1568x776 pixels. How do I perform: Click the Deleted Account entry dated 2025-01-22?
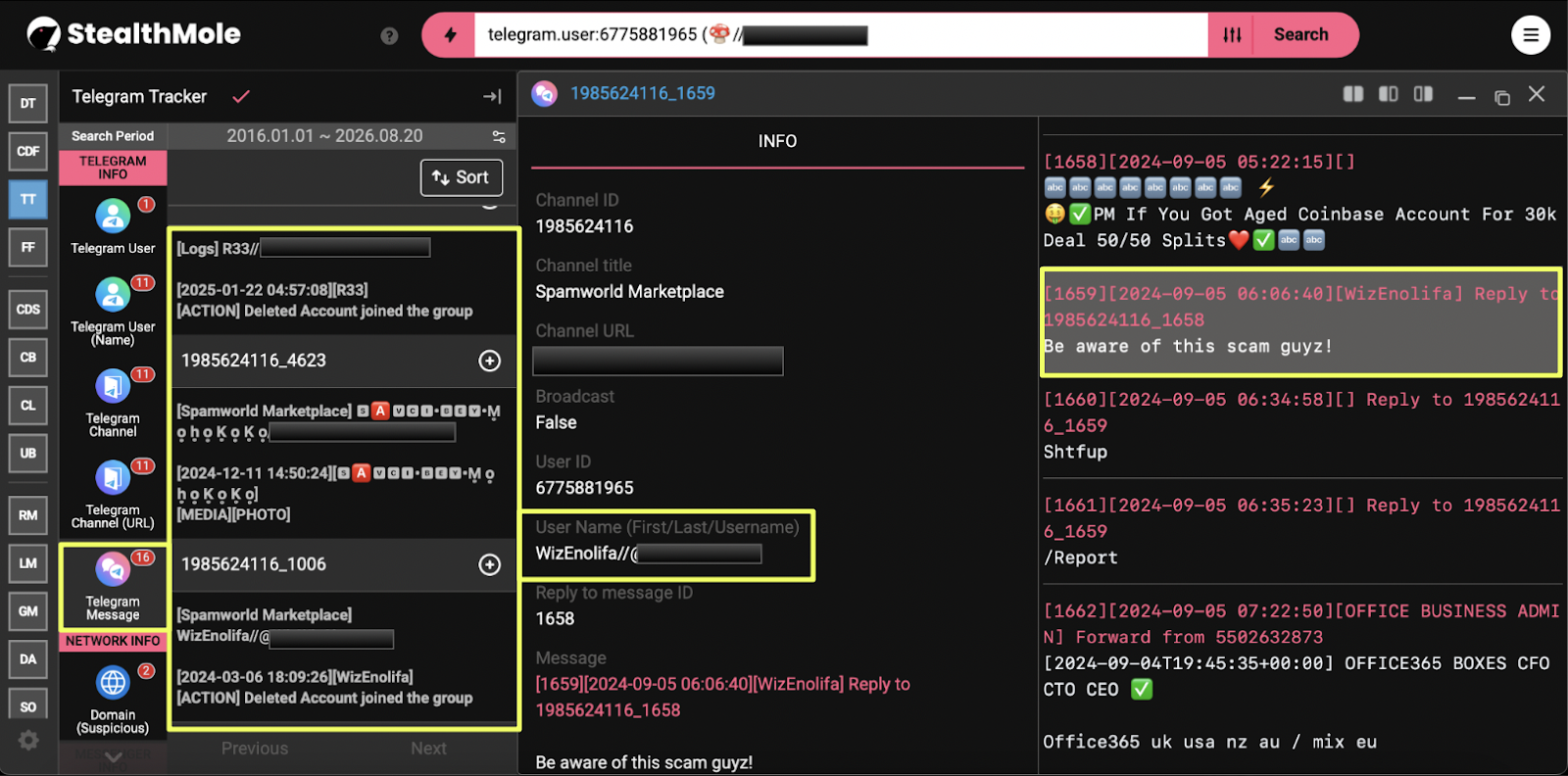[x=324, y=301]
